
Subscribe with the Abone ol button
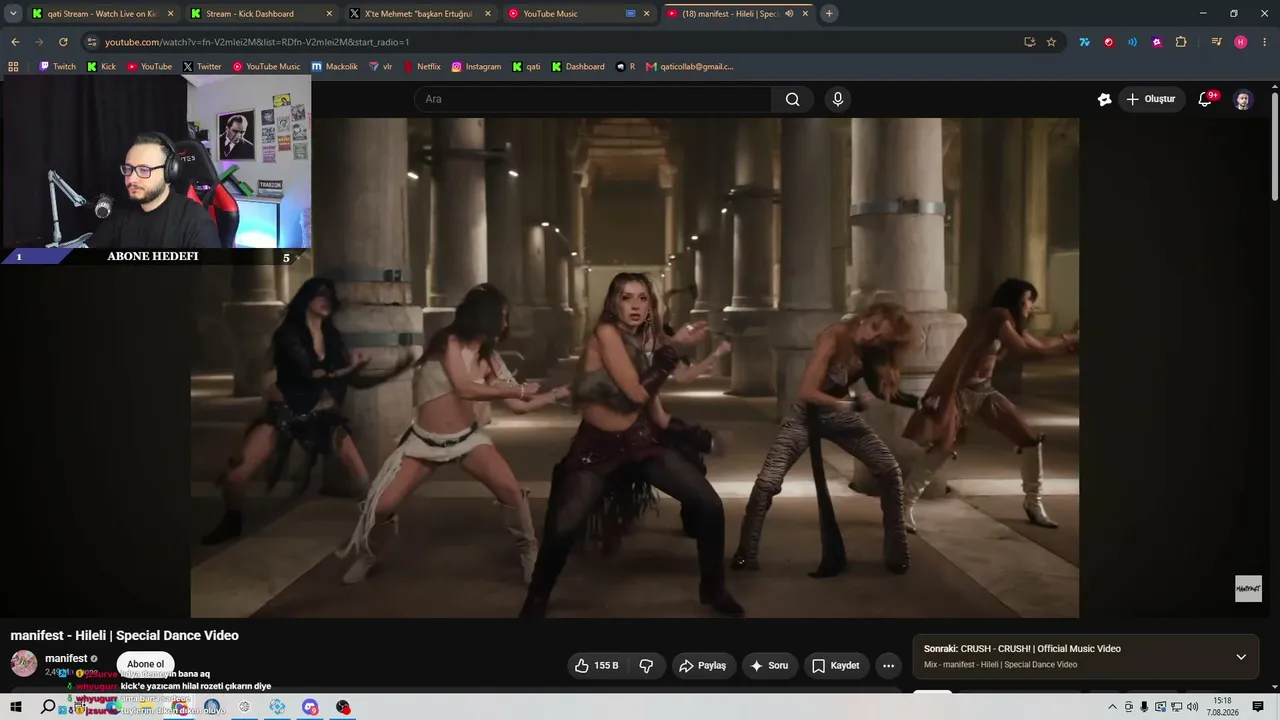(x=145, y=664)
